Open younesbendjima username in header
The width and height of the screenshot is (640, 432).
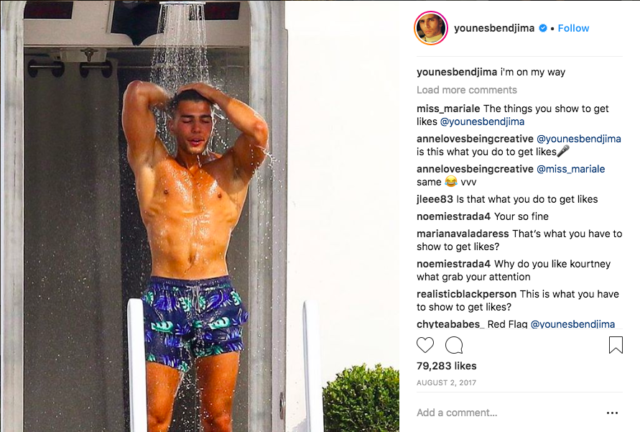[x=494, y=28]
